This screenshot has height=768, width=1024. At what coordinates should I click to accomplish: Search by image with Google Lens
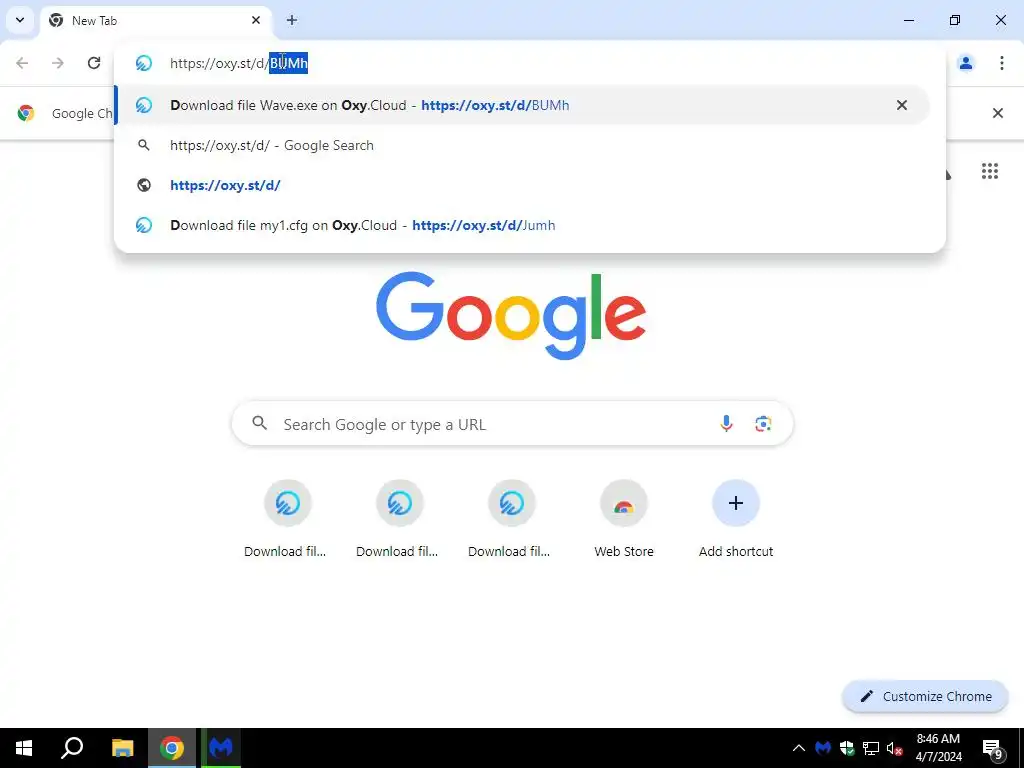[763, 424]
